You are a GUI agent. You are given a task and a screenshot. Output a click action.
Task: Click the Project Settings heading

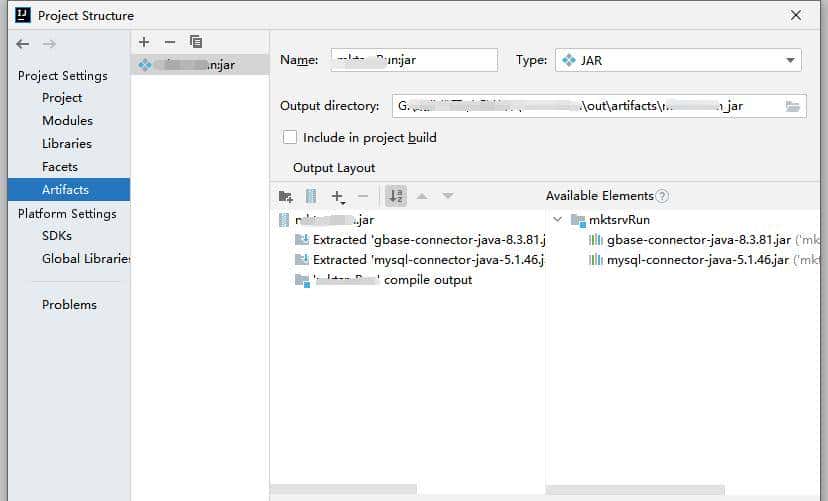pos(62,75)
